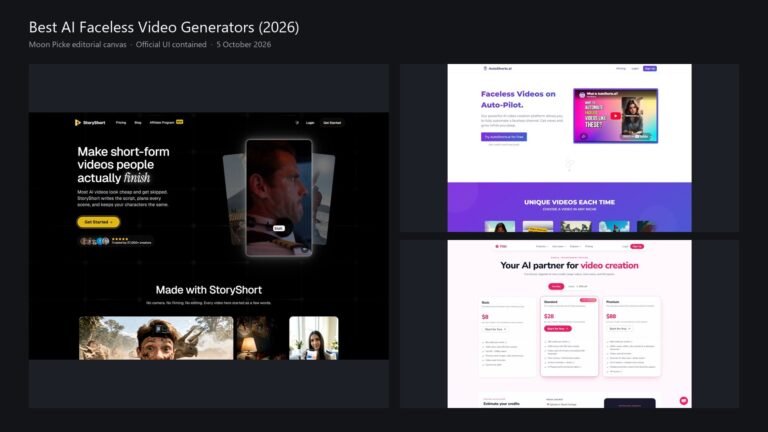Open the woman holding product video thumbnail
Screen dimensions: 768x432
313,338
